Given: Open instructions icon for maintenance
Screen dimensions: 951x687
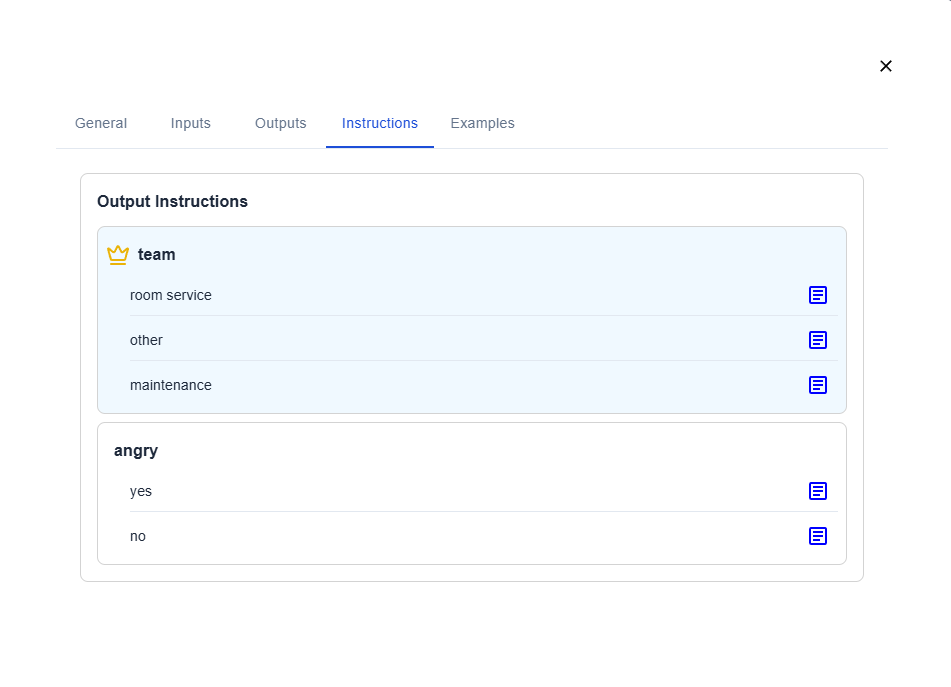Looking at the screenshot, I should 818,385.
